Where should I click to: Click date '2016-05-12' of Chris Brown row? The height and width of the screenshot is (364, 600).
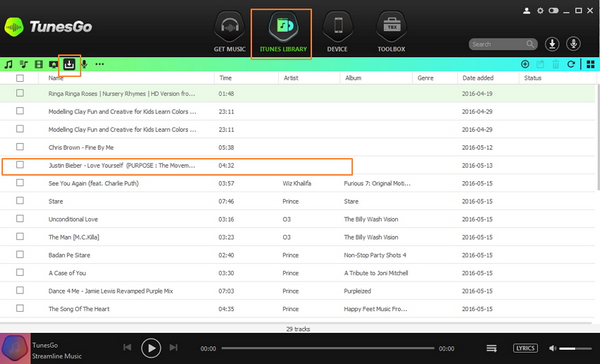click(x=477, y=147)
